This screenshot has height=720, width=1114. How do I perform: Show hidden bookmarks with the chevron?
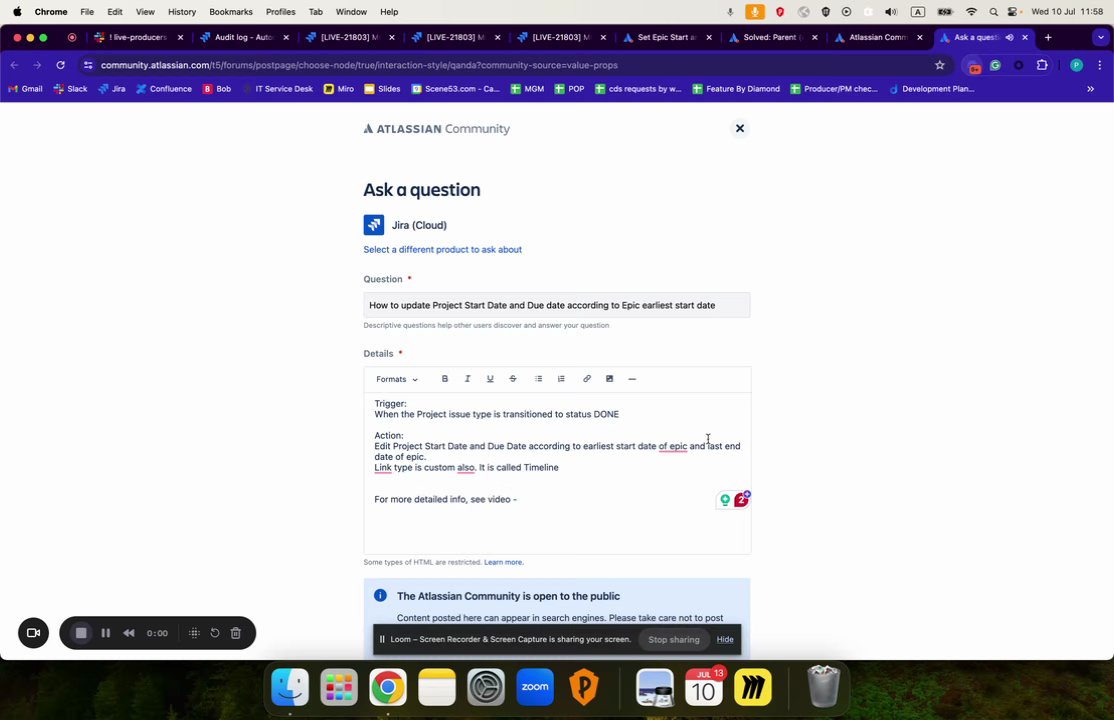tap(1091, 89)
